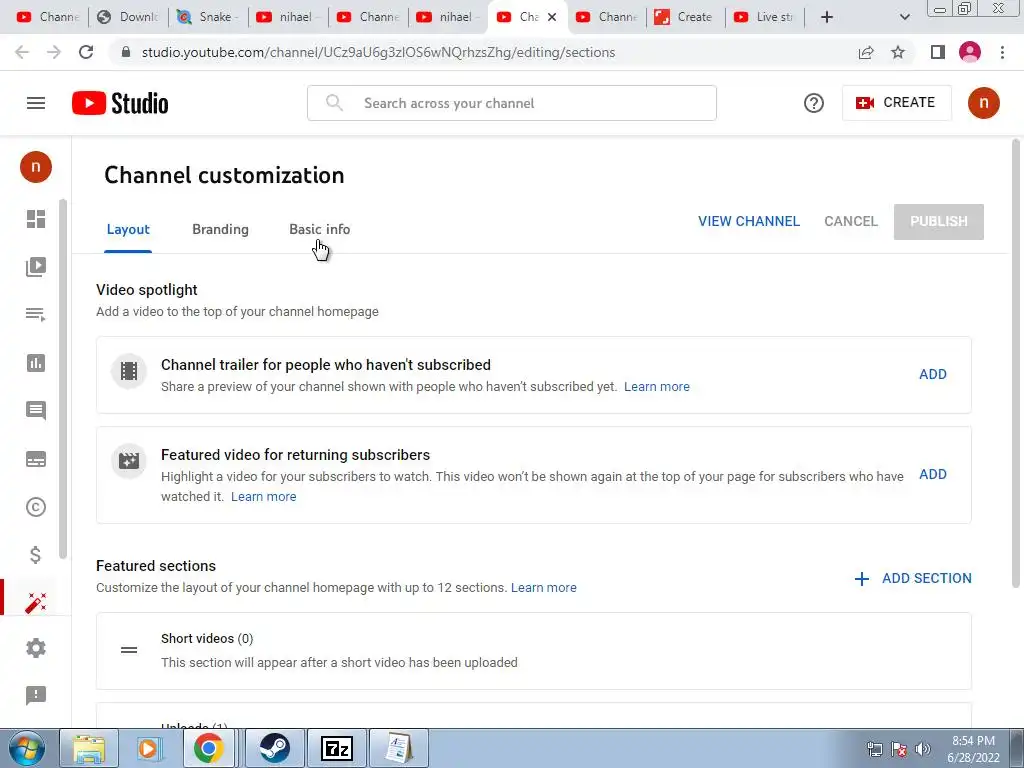Switch to the Downloads browser tab
The height and width of the screenshot is (768, 1024).
click(128, 17)
